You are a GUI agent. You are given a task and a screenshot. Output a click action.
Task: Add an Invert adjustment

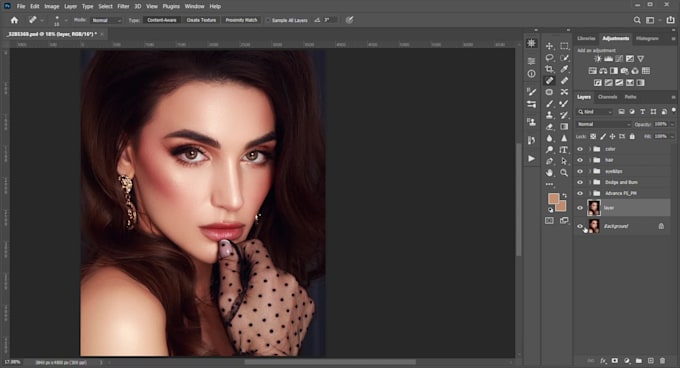[x=598, y=83]
